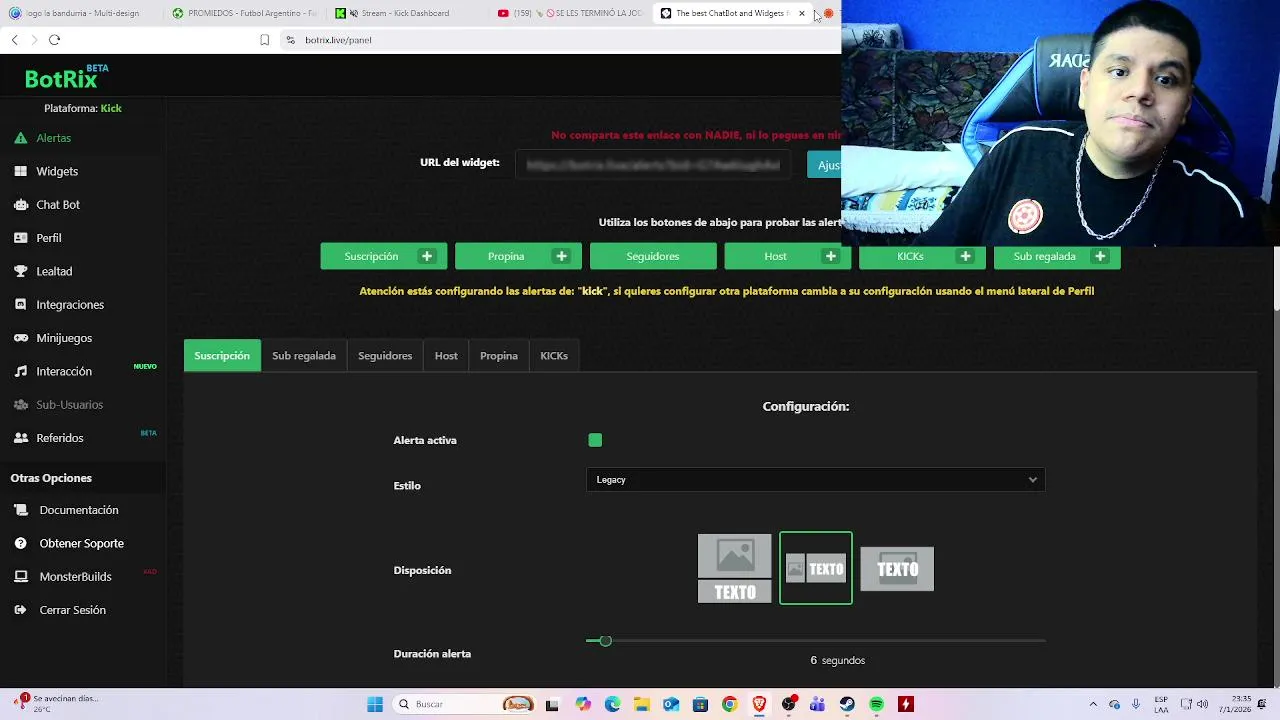
Task: Click plus icon on KICKs test button
Action: pos(965,256)
